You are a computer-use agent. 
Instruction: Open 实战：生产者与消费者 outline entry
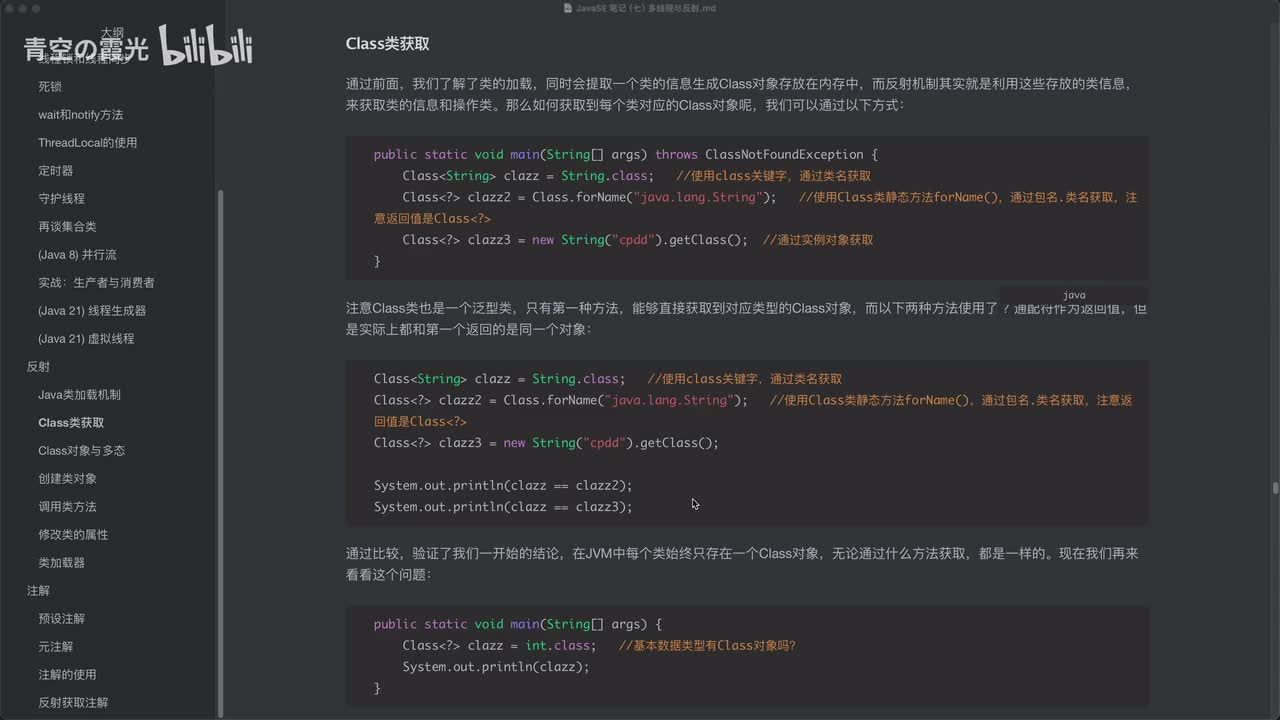97,283
